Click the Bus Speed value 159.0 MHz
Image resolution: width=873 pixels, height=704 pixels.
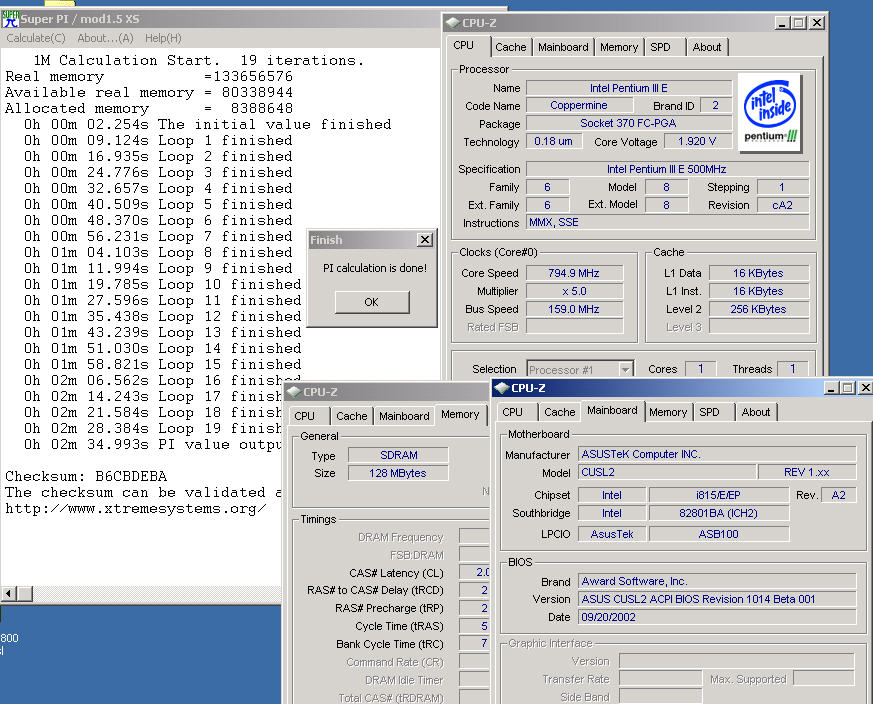point(574,309)
